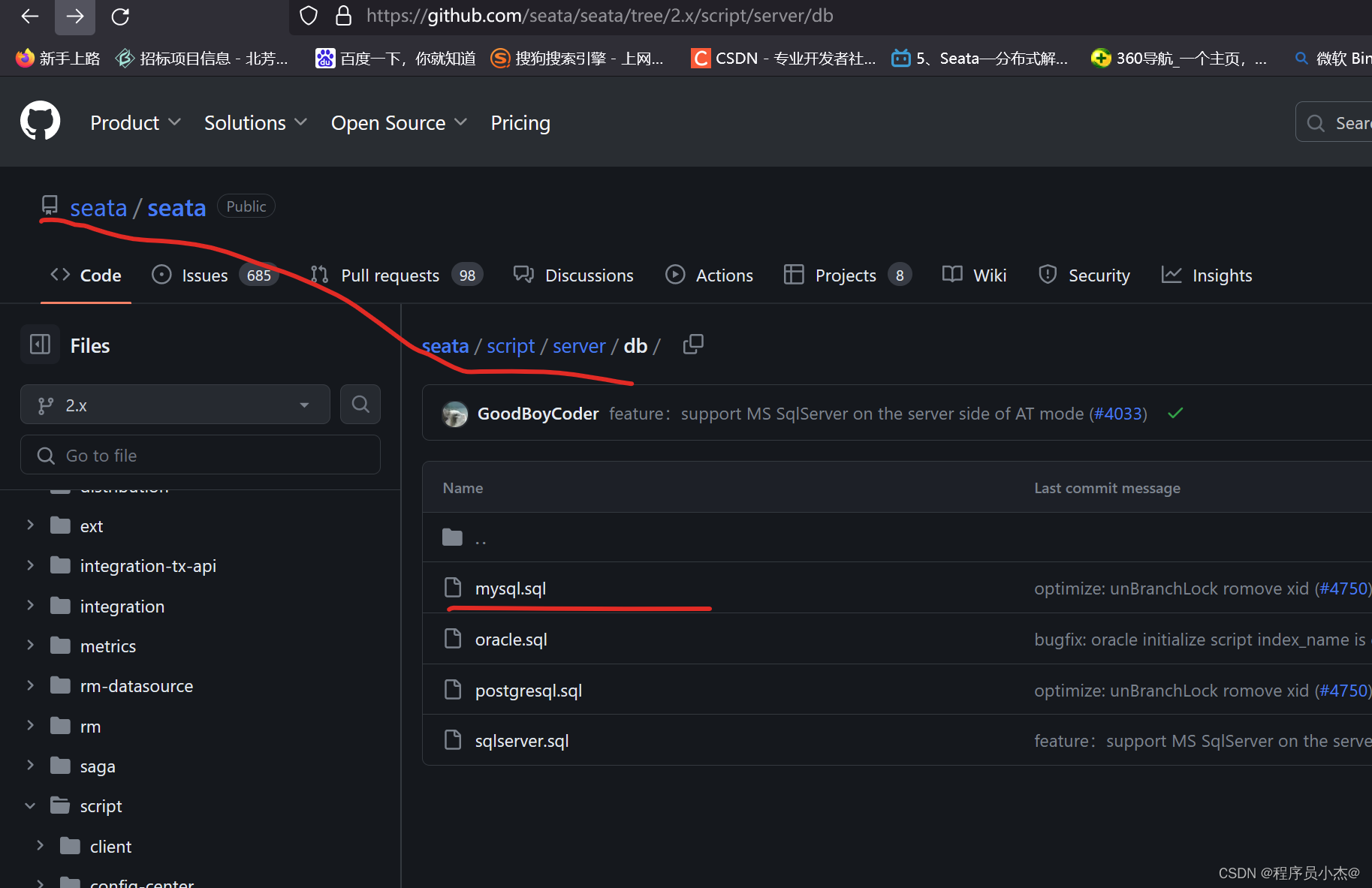Open the CSDN bookmark
Screen dimensions: 1372x888
783,58
